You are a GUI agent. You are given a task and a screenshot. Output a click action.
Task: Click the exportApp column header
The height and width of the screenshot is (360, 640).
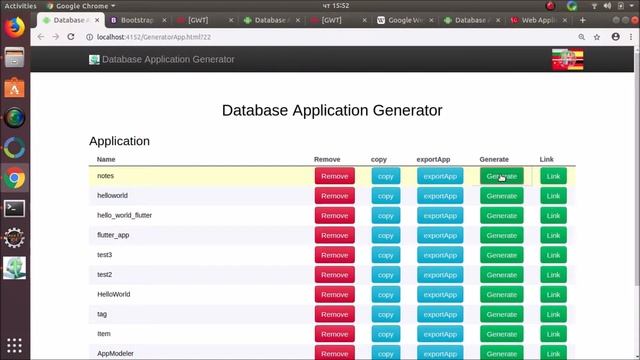pyautogui.click(x=433, y=159)
